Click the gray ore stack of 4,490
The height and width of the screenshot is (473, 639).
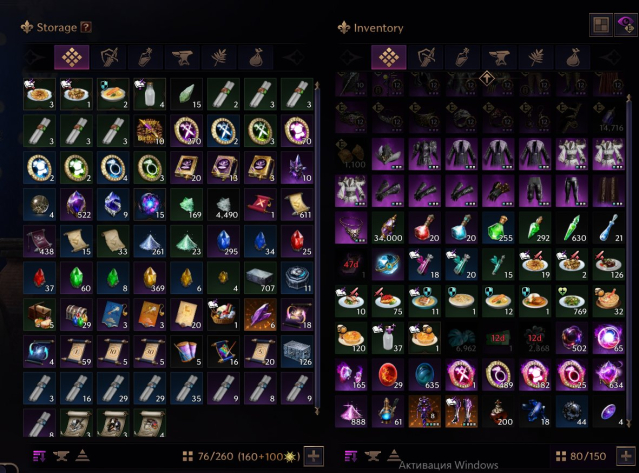[223, 205]
